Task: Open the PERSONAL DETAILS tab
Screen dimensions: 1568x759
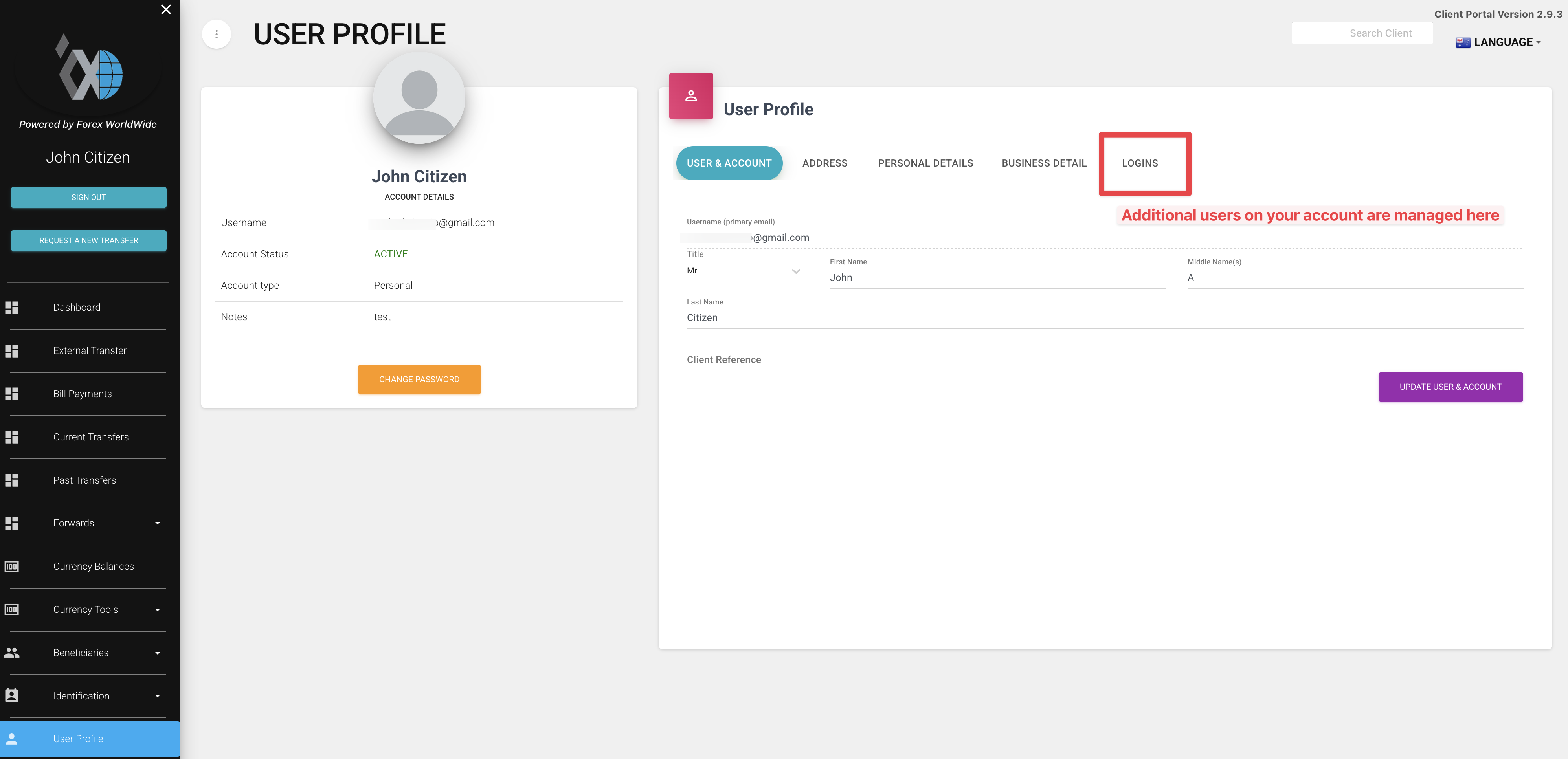Action: coord(925,163)
